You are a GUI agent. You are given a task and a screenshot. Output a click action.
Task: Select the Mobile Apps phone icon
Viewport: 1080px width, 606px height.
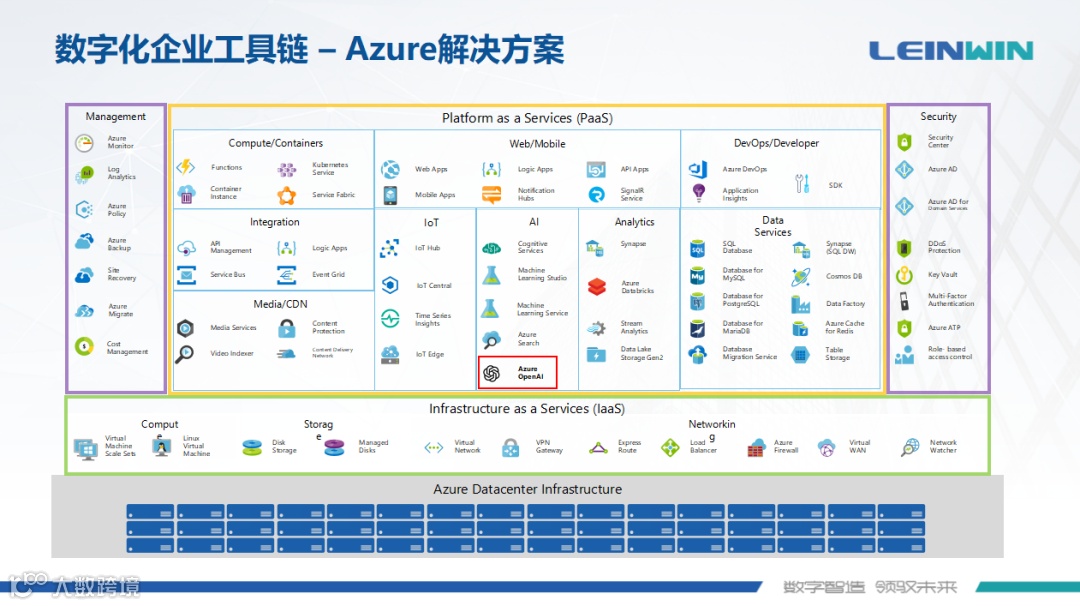point(391,196)
